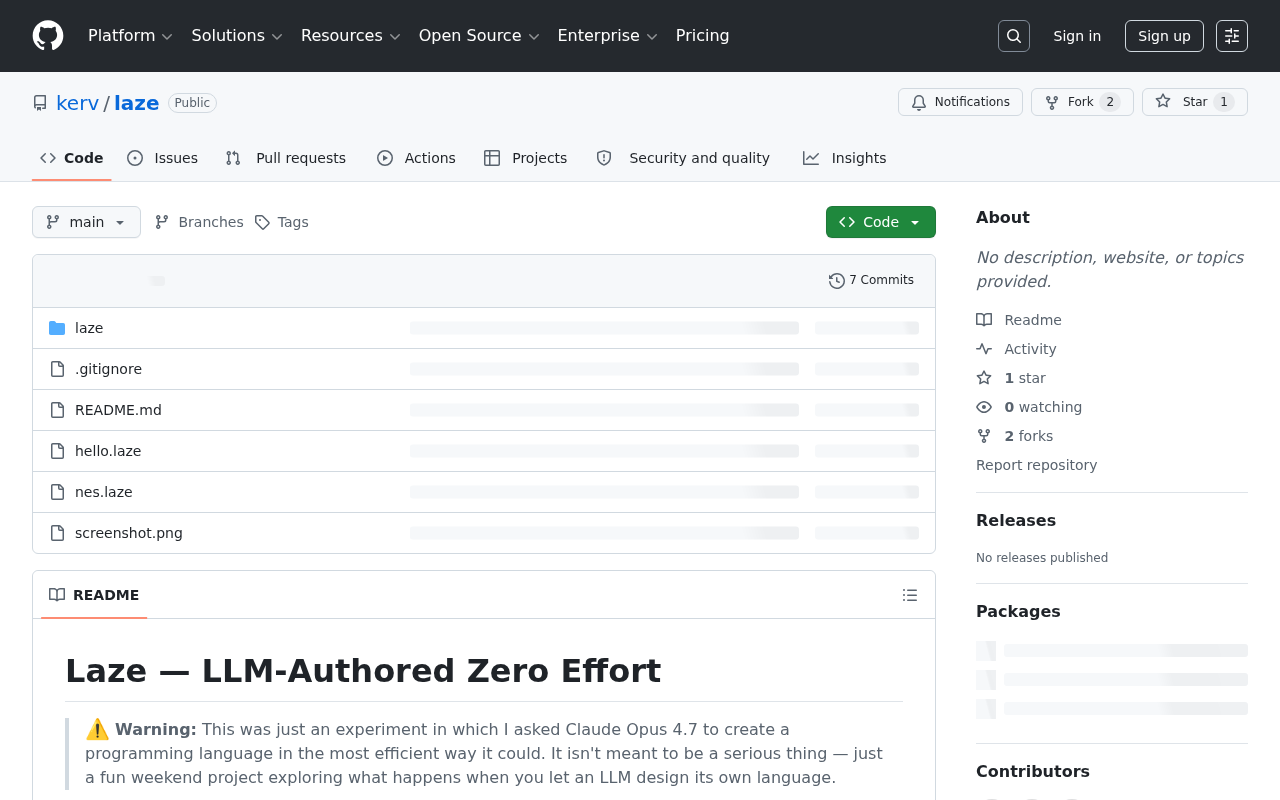Select the laze folder icon
Viewport: 1280px width, 800px height.
pos(57,328)
